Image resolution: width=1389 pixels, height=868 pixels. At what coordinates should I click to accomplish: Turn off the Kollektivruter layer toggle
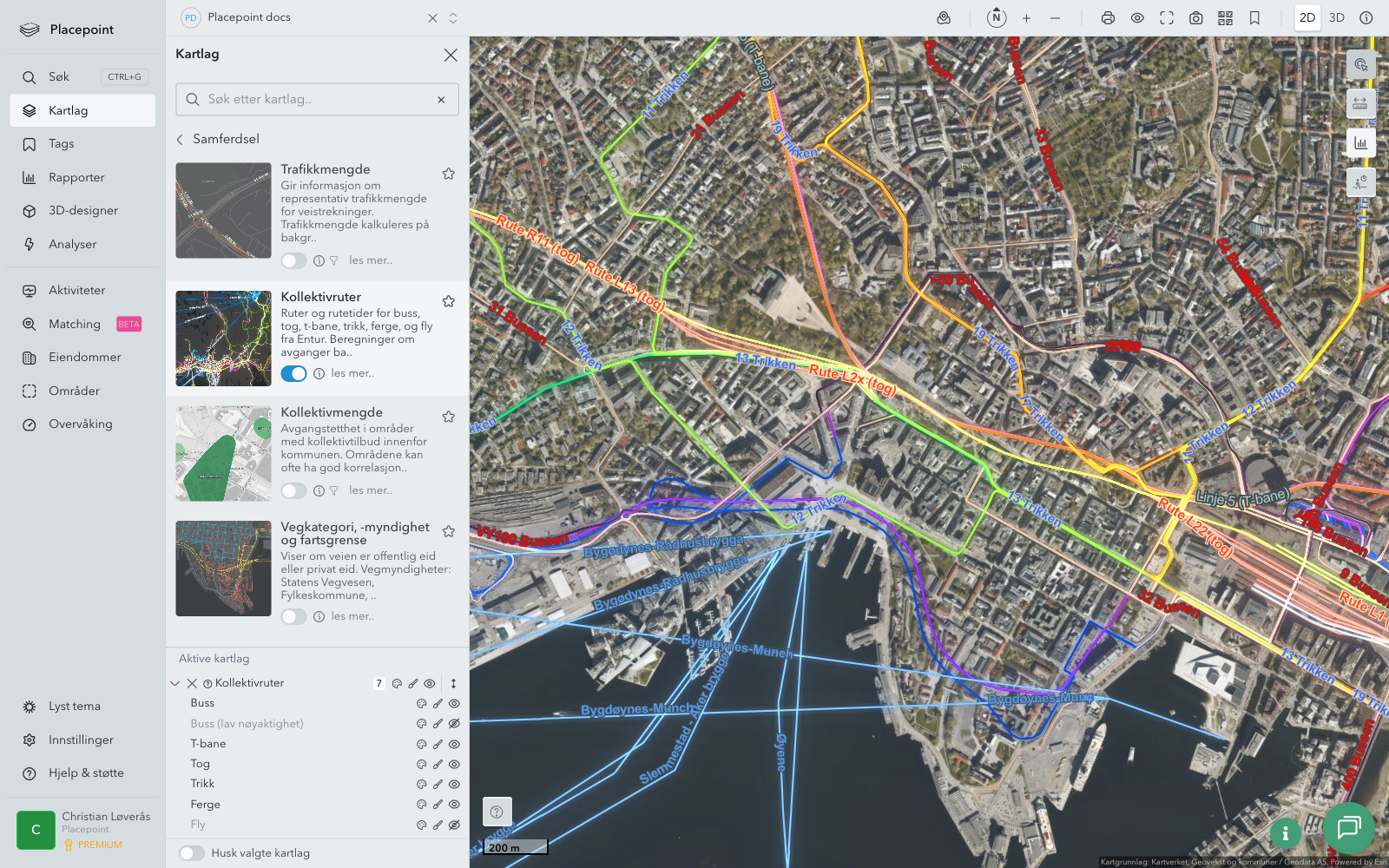point(293,373)
